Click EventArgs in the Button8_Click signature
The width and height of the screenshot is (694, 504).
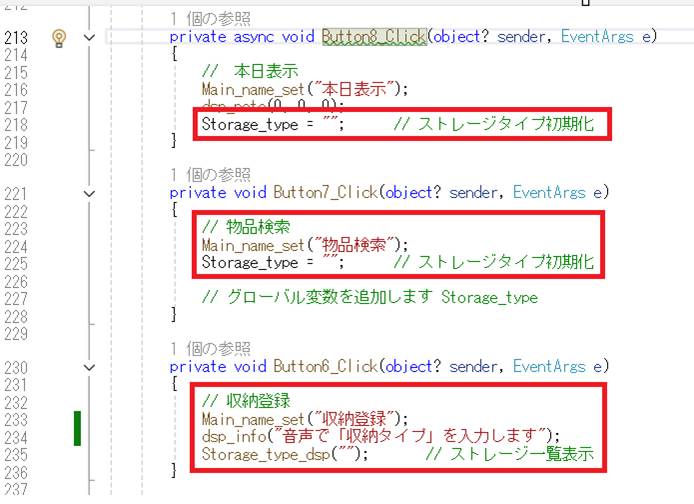pos(597,37)
